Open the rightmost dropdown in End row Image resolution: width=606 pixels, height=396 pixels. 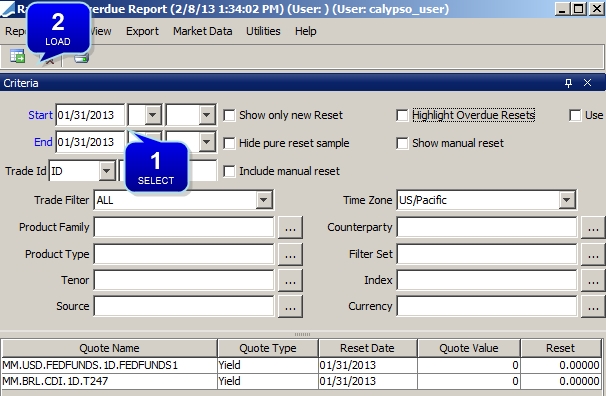[207, 142]
